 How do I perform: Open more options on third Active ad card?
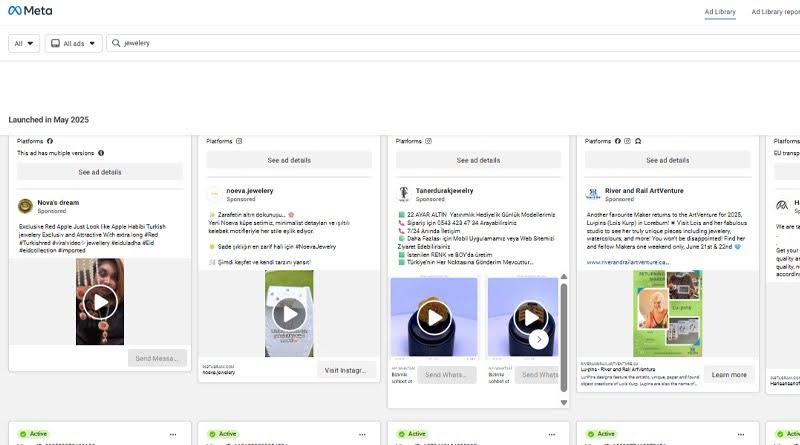[552, 434]
